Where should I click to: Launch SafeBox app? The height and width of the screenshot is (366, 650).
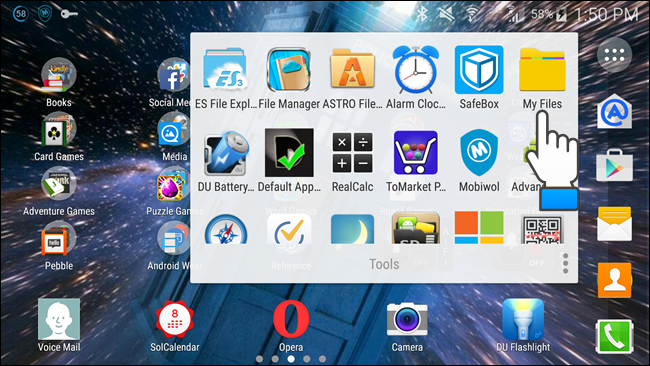(x=479, y=70)
